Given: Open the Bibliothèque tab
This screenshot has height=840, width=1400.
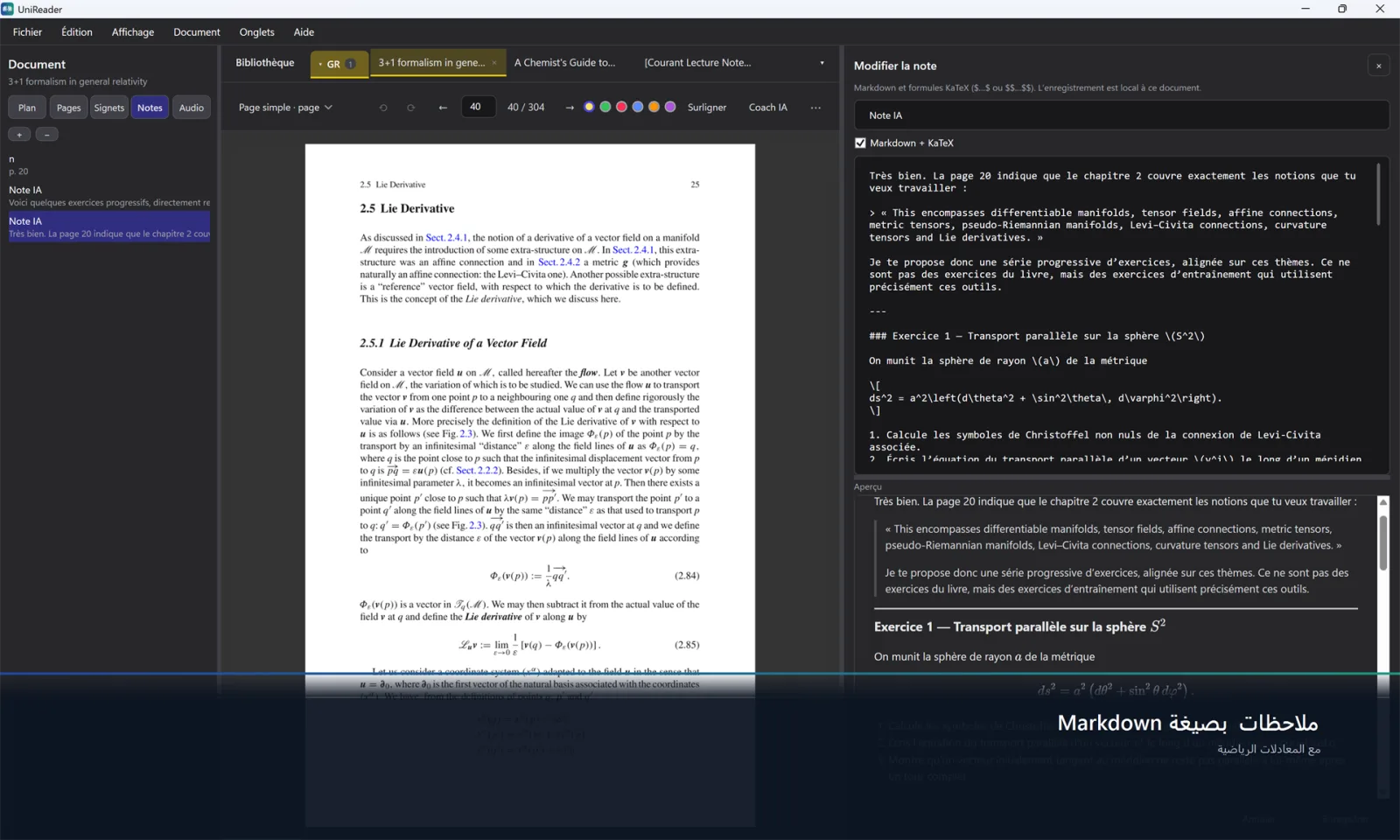Looking at the screenshot, I should point(265,63).
